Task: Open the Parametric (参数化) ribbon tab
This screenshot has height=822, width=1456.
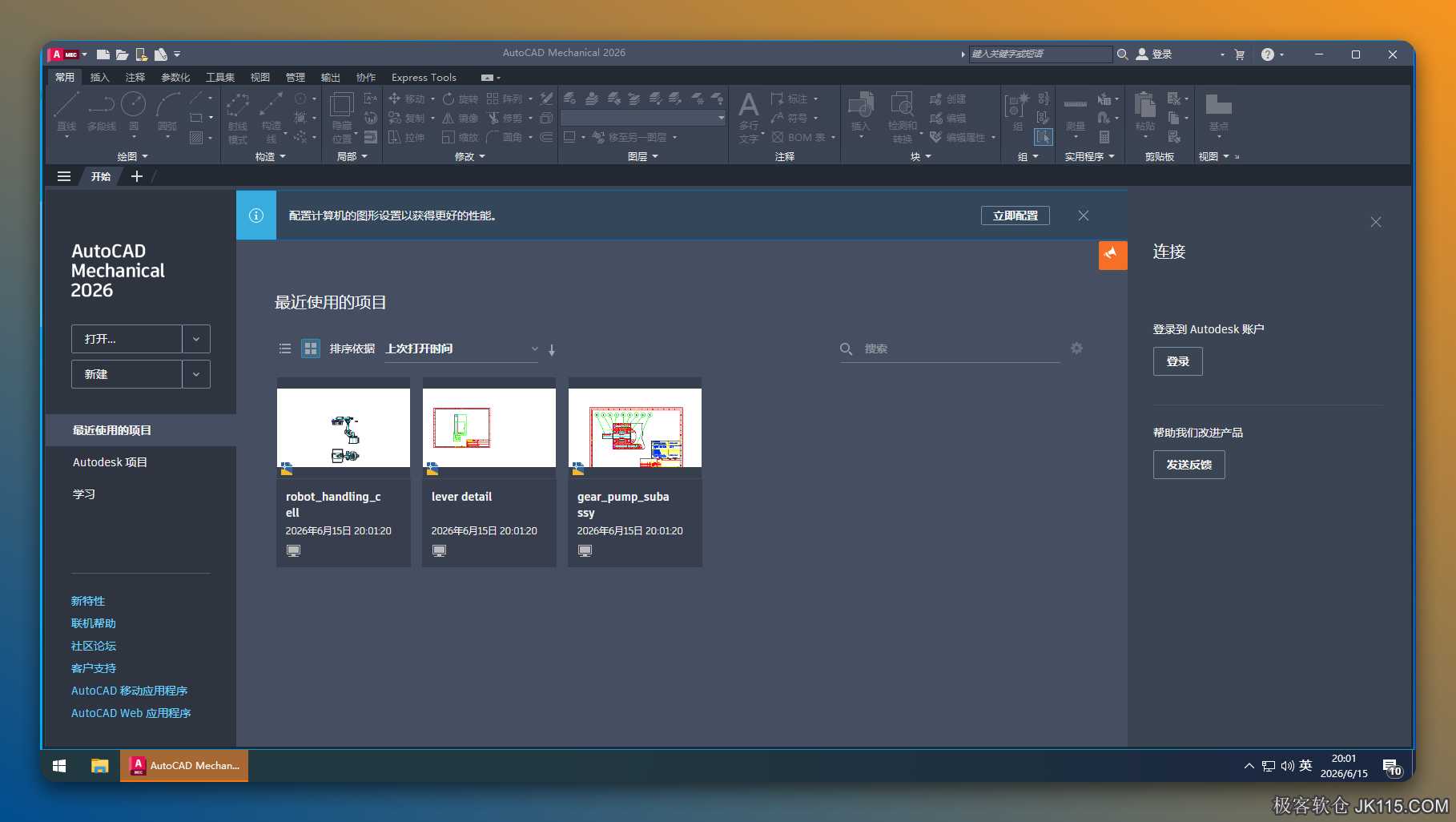Action: tap(175, 77)
